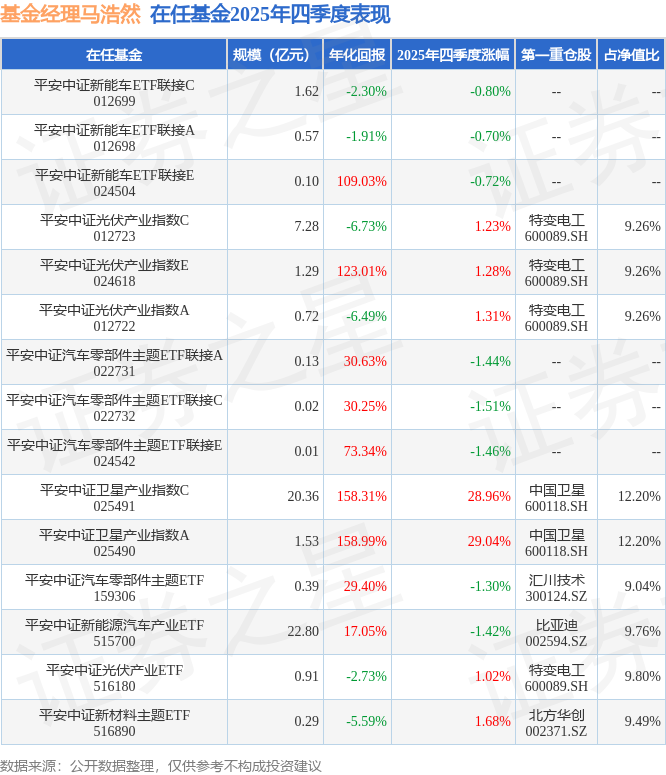Click 特变电工 600089.SH in the 012723 row
Image resolution: width=666 pixels, height=775 pixels.
pos(556,227)
